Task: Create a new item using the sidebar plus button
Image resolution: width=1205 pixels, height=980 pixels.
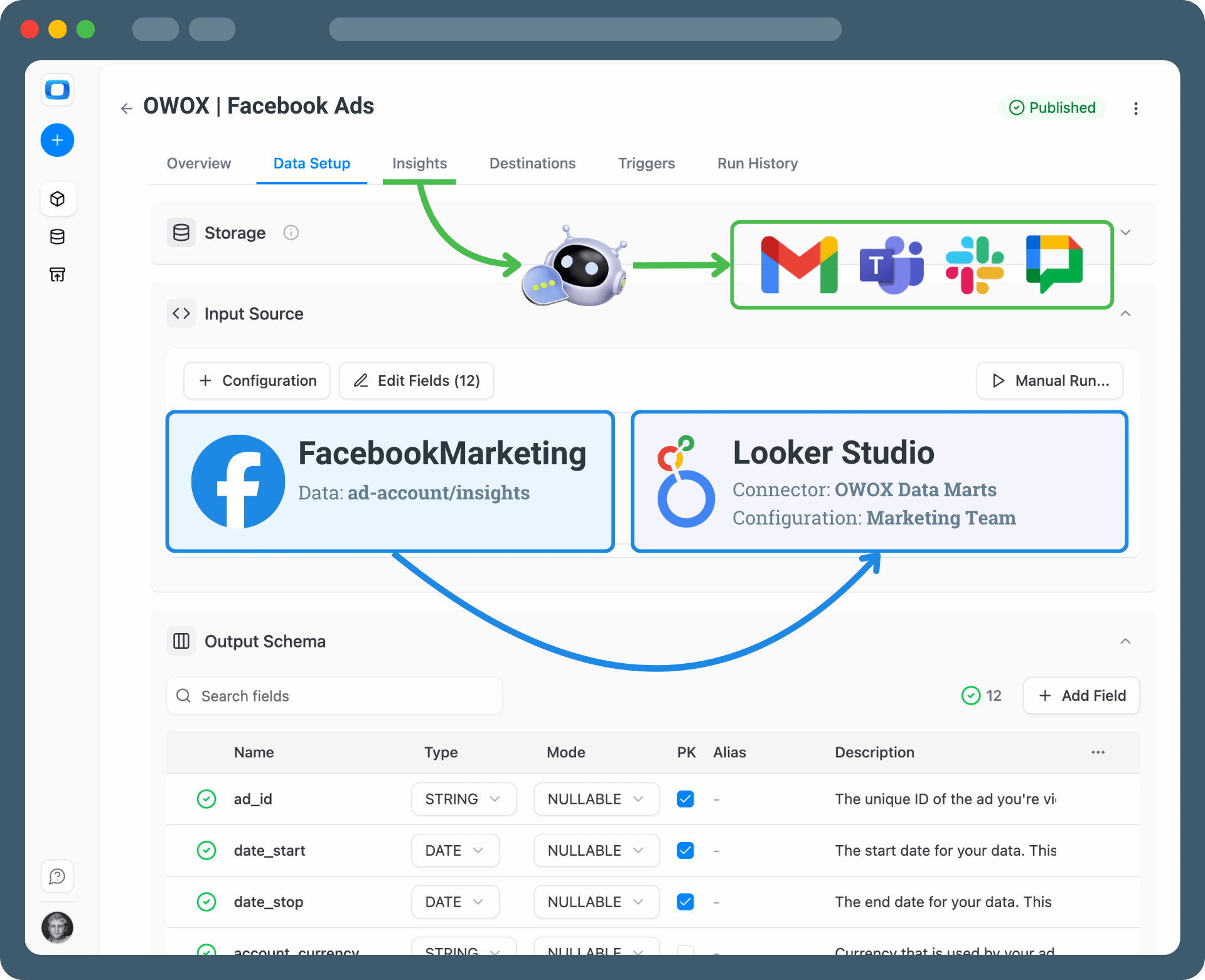Action: coord(57,140)
